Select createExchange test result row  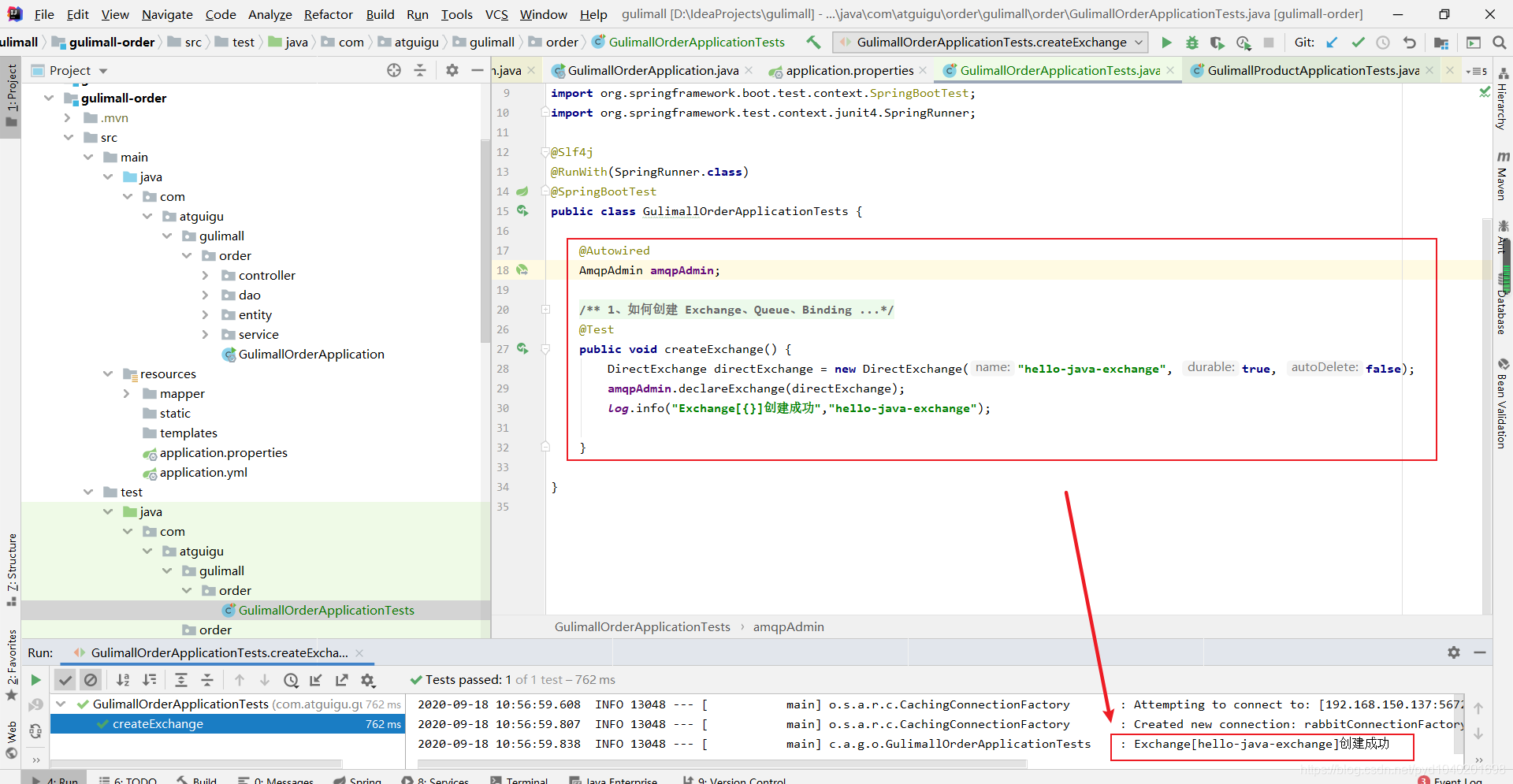228,723
